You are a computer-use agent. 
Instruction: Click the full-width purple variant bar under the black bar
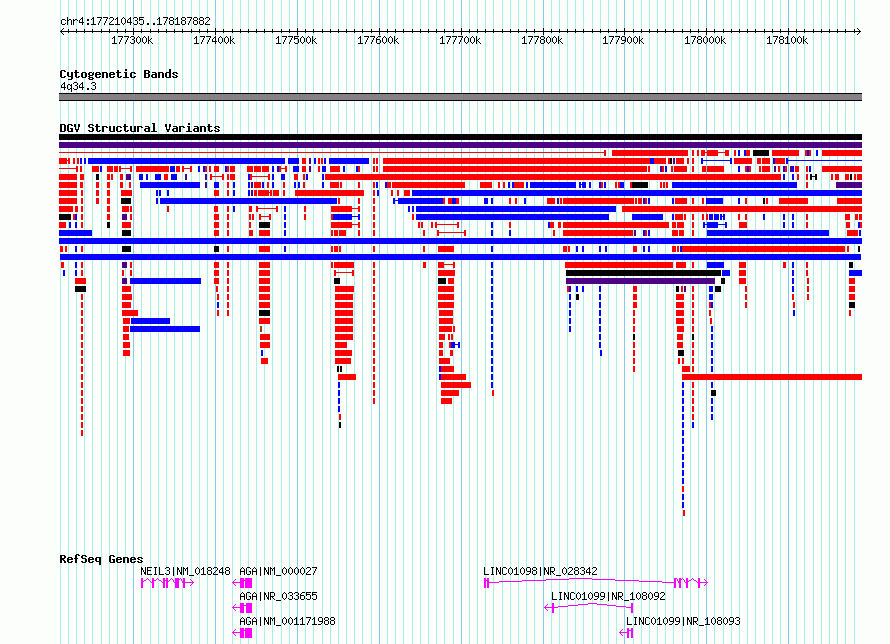(460, 145)
